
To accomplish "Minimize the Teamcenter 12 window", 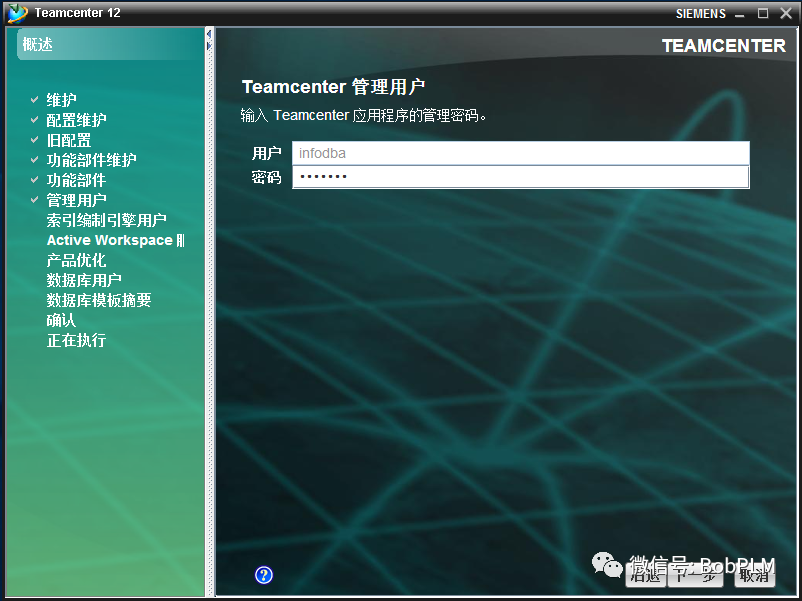I will [x=740, y=14].
